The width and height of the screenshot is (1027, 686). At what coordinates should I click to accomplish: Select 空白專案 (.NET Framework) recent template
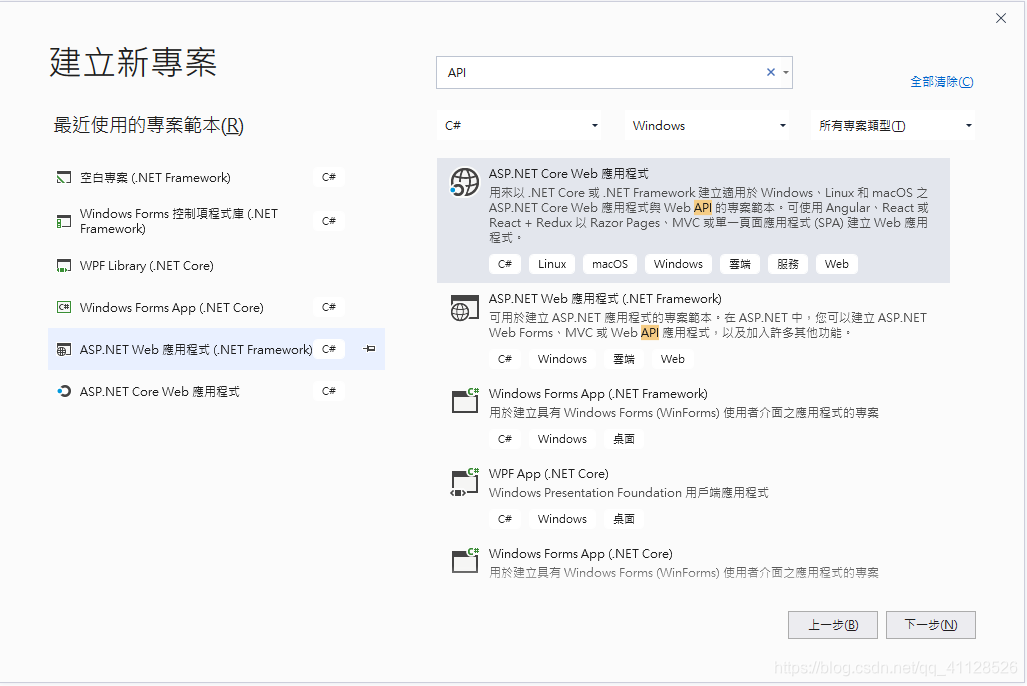[216, 178]
